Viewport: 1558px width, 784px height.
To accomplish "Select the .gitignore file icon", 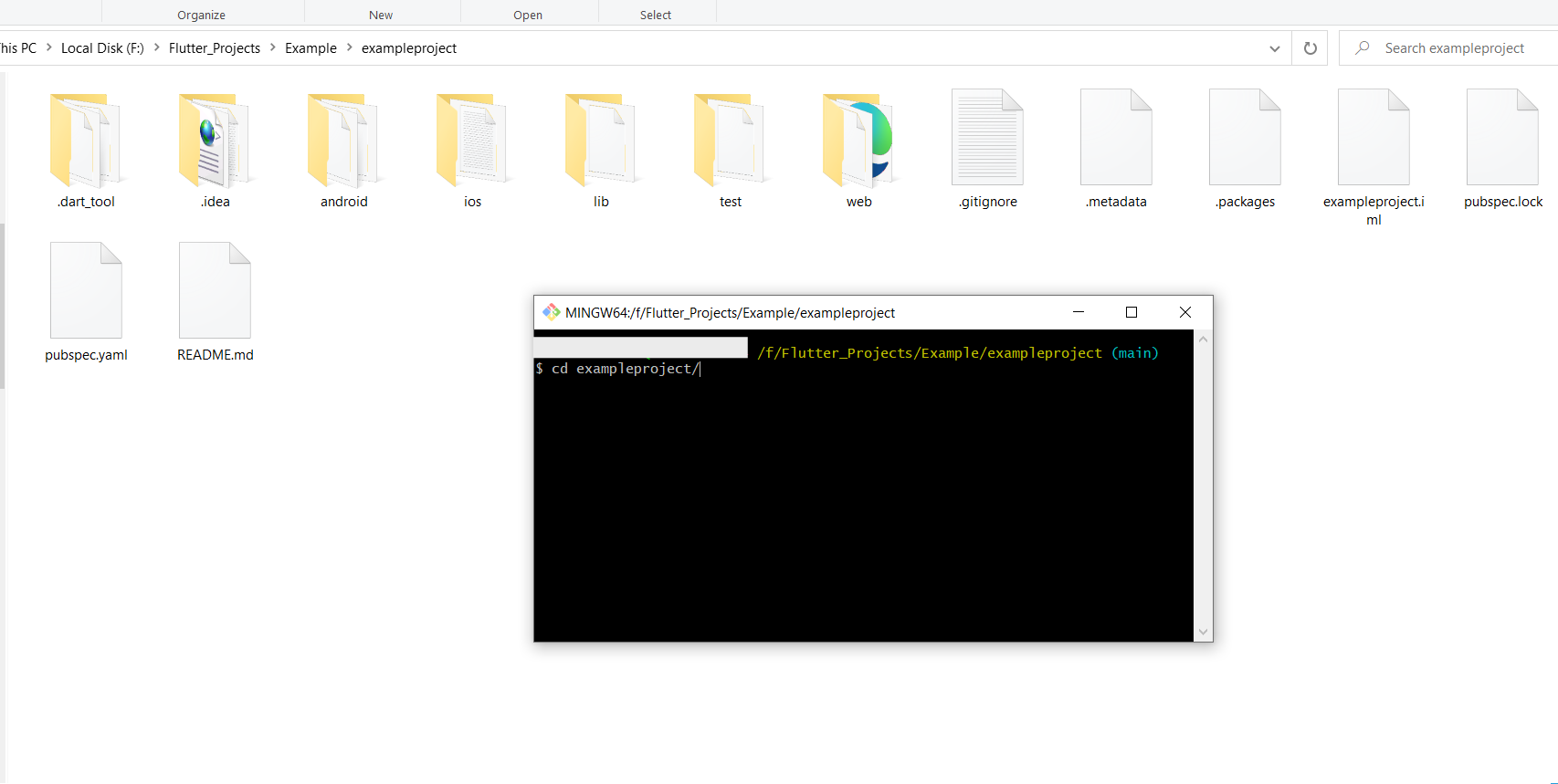I will coord(987,137).
